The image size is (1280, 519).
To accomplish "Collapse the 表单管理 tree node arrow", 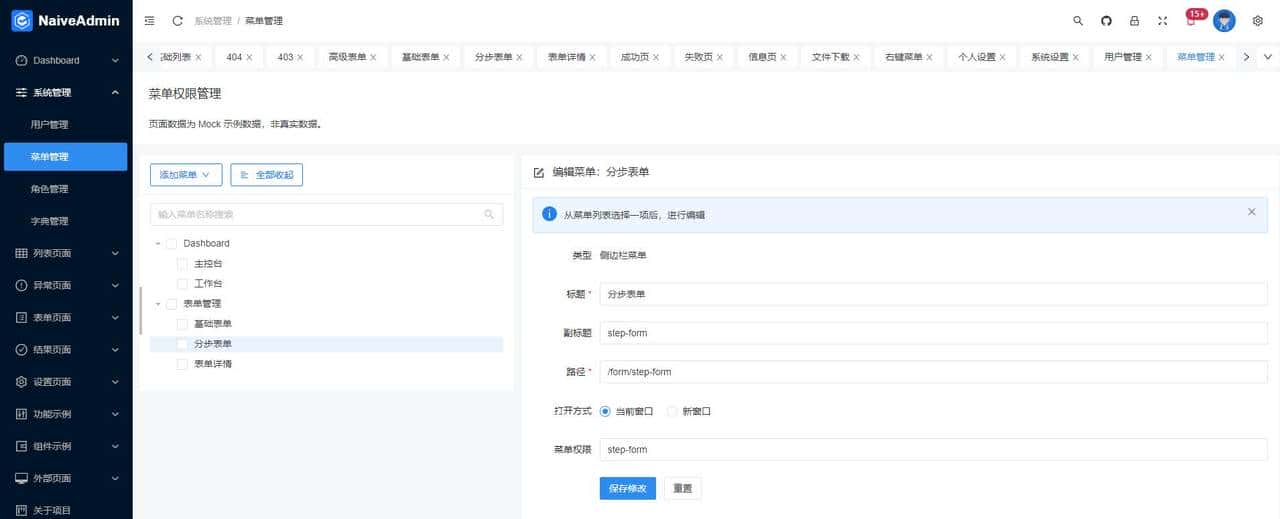I will 158,303.
